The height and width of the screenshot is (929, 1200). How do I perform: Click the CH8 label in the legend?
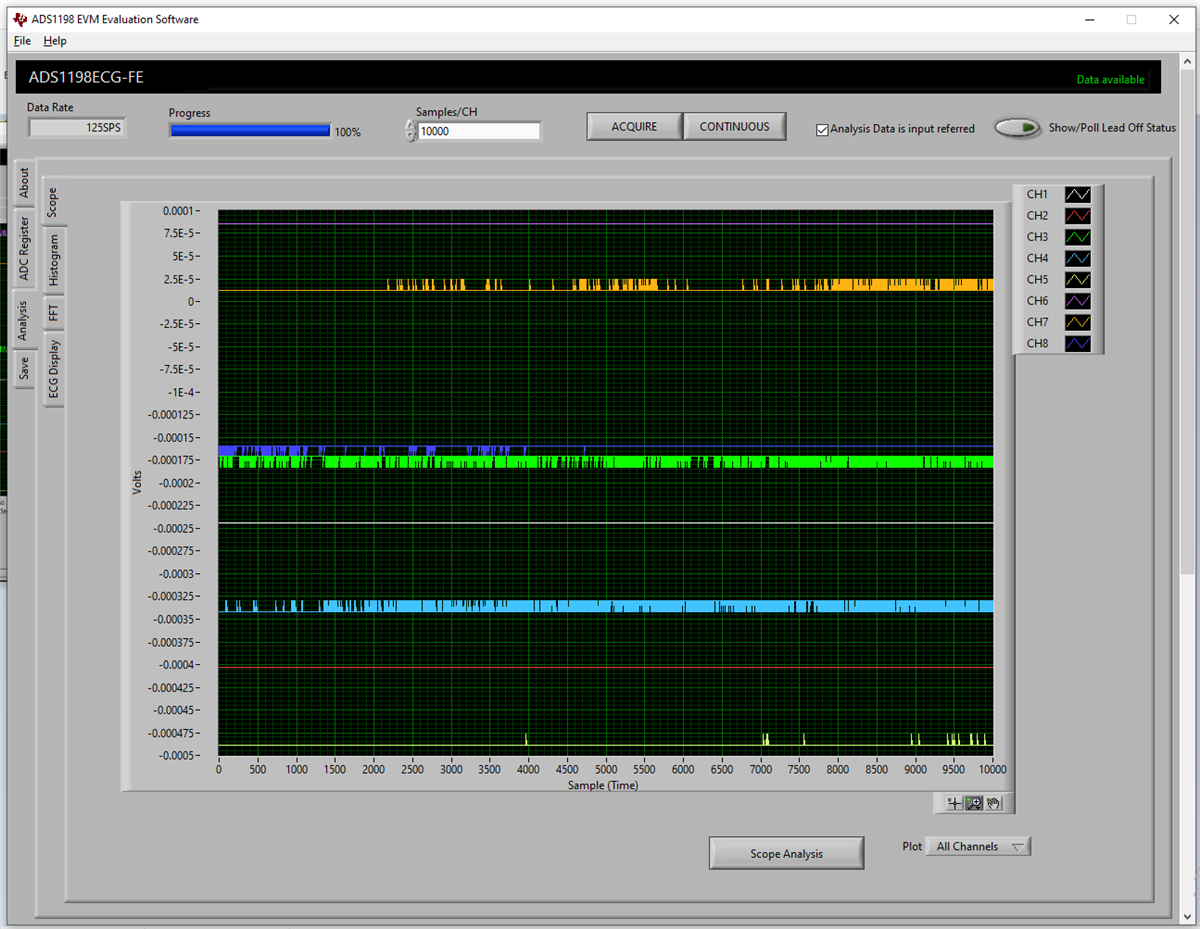click(1037, 344)
